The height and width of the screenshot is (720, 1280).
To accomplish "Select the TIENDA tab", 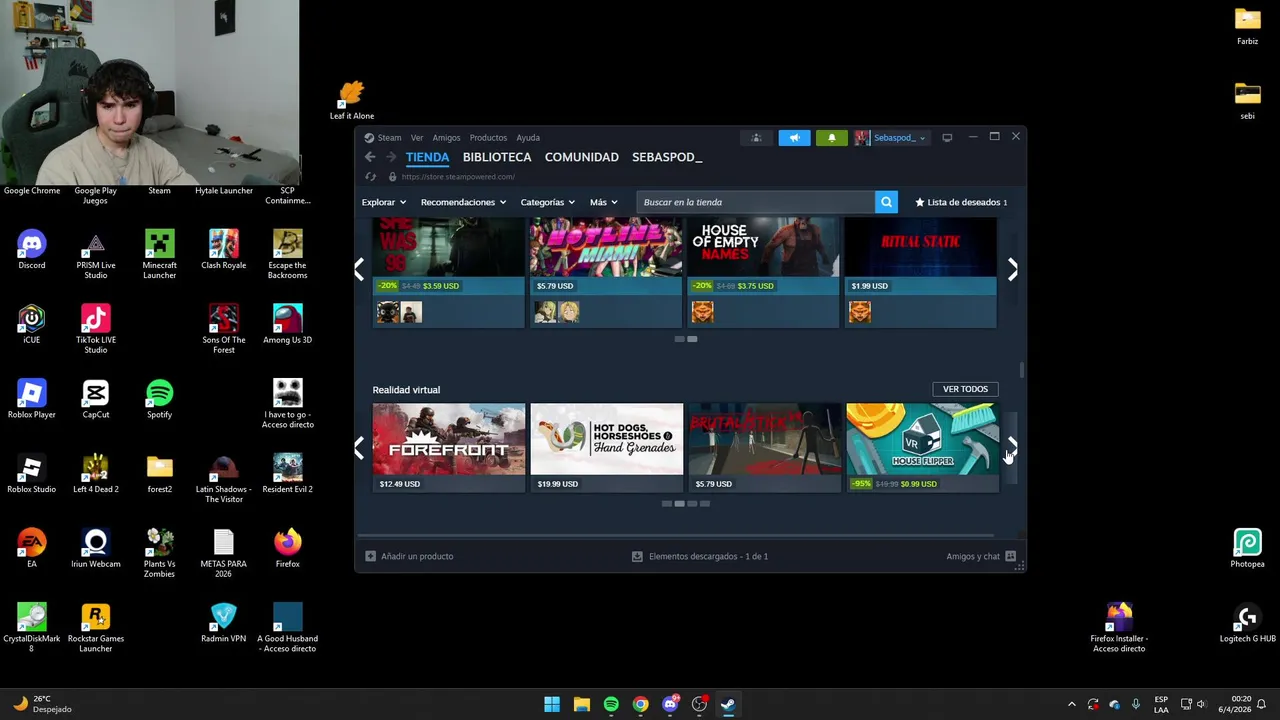I will coord(427,157).
